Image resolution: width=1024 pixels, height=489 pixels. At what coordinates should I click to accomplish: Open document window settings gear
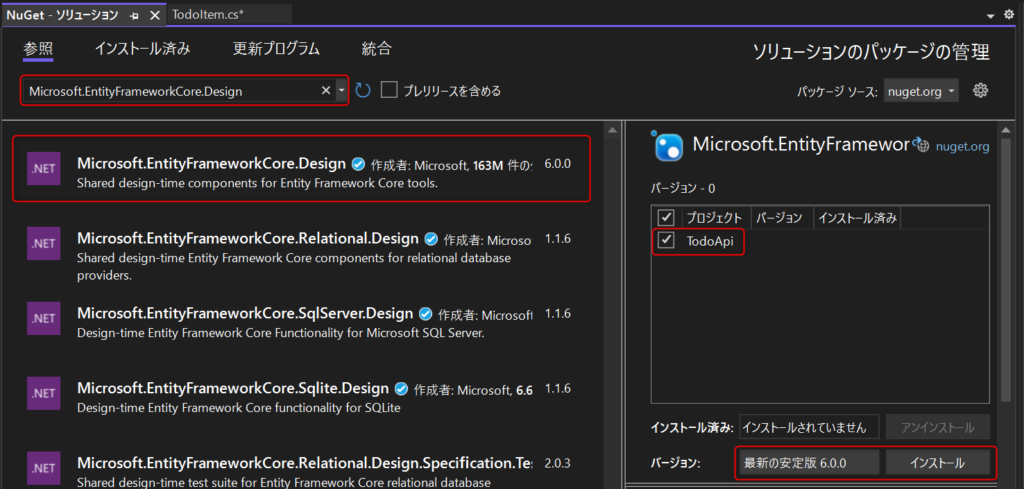click(1009, 14)
